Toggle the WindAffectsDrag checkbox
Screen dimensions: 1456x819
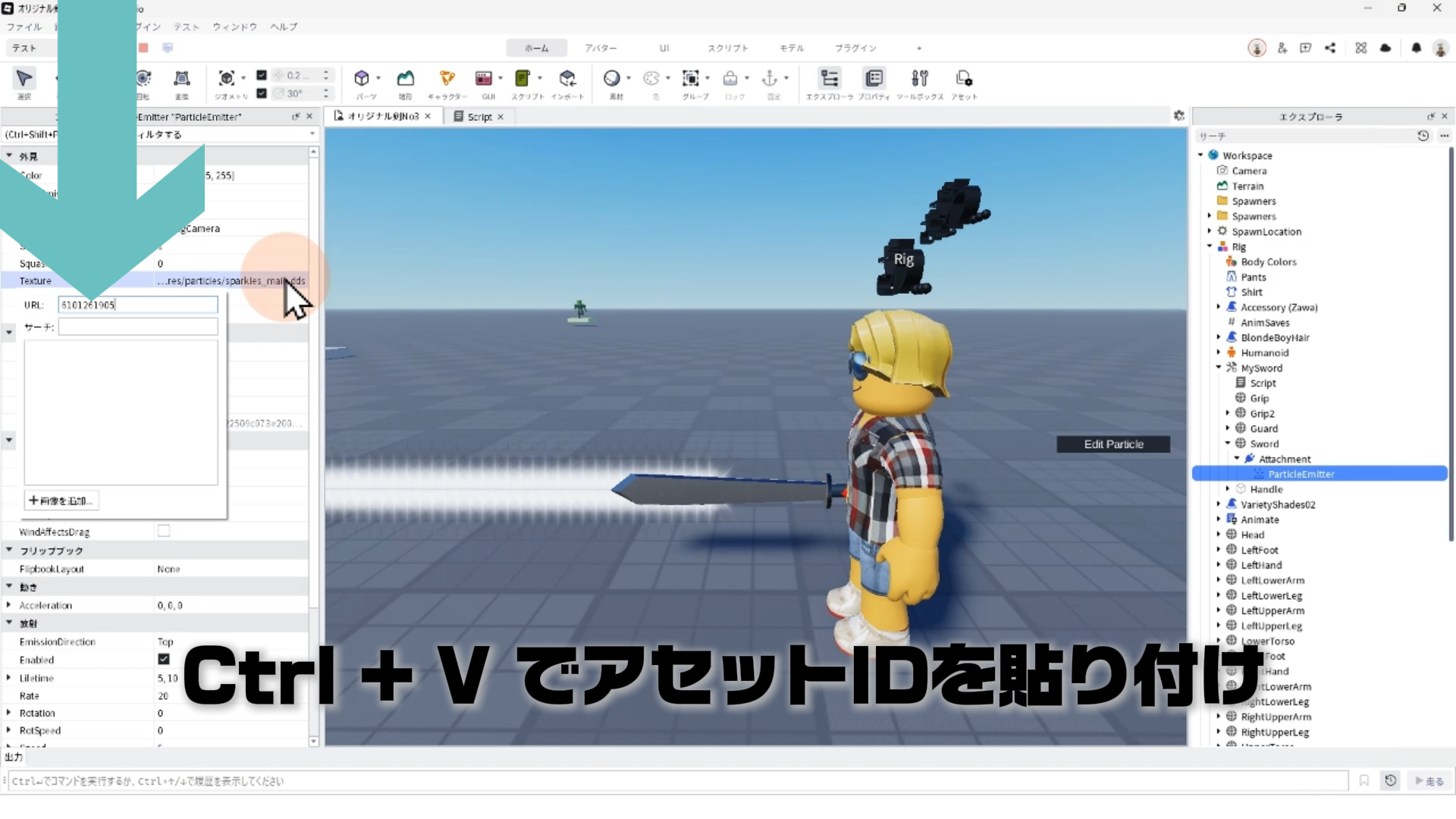(164, 531)
